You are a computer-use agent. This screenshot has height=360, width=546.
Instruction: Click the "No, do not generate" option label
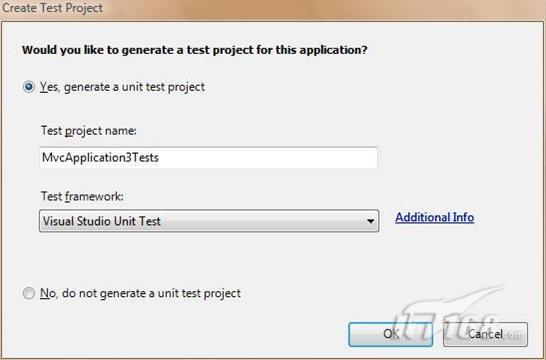(140, 294)
